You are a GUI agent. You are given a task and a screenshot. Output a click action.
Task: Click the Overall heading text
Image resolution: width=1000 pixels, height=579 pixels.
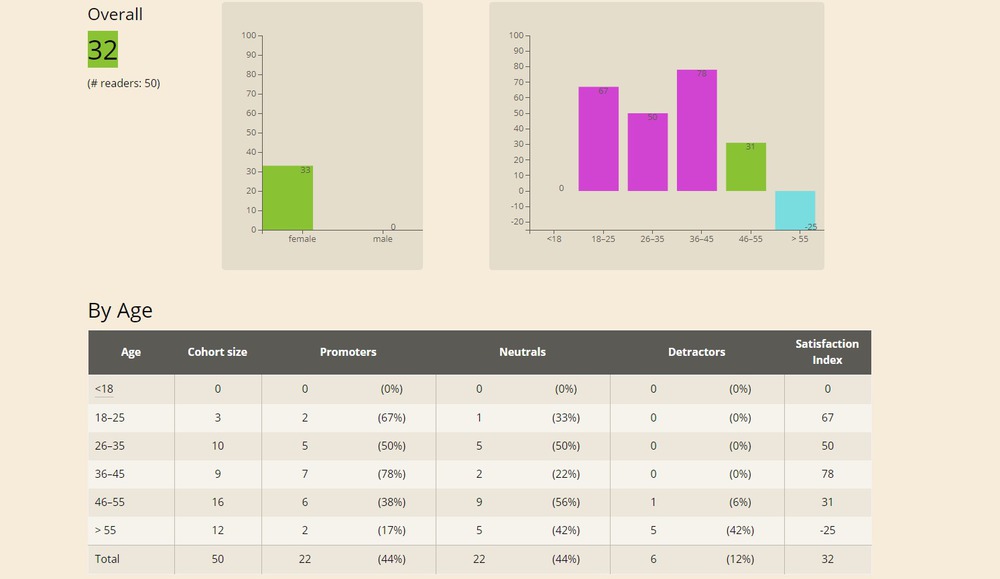(115, 14)
